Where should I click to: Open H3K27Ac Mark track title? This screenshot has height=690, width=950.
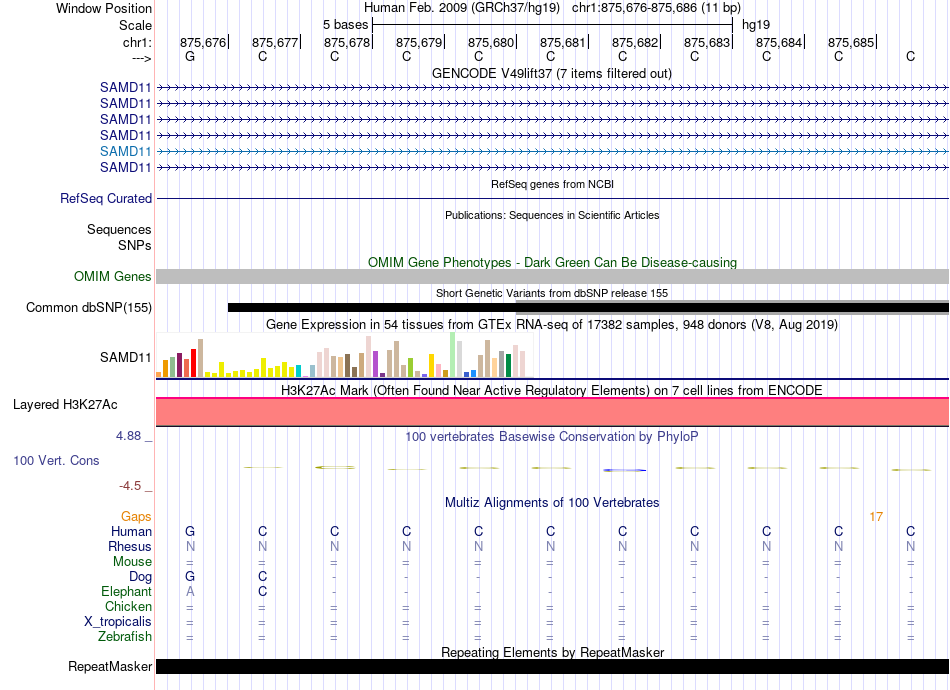pyautogui.click(x=552, y=391)
